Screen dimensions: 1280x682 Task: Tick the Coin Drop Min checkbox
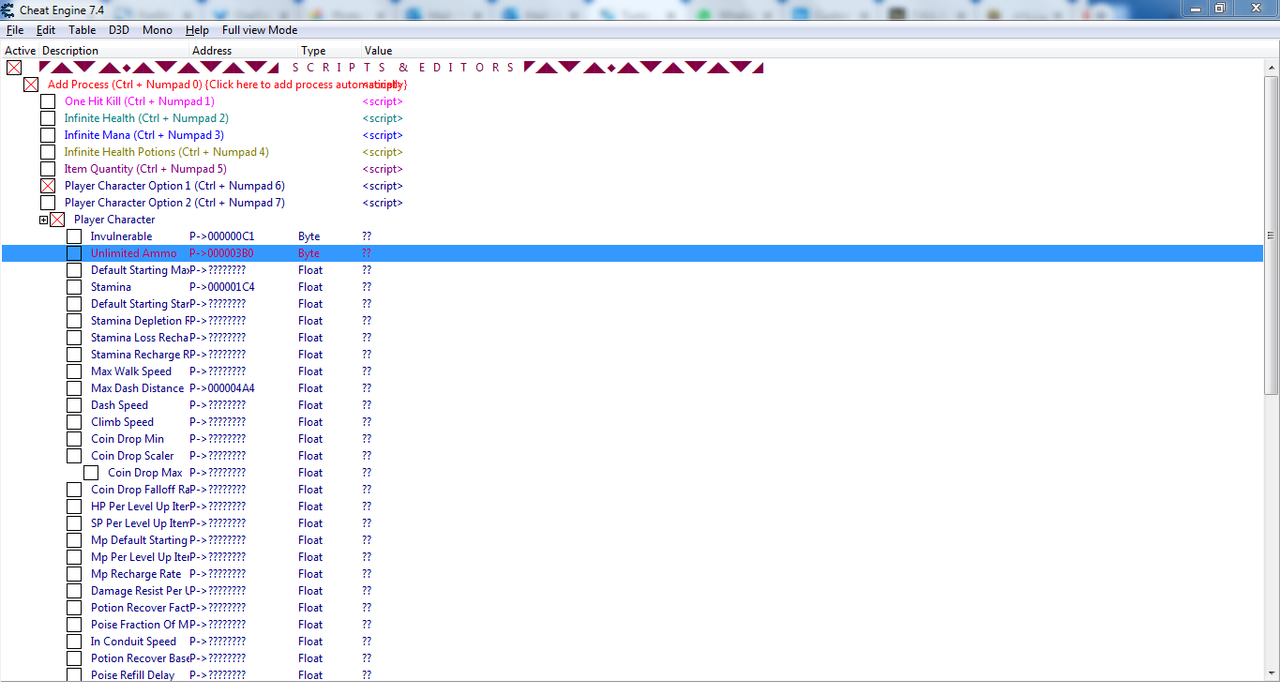point(74,440)
